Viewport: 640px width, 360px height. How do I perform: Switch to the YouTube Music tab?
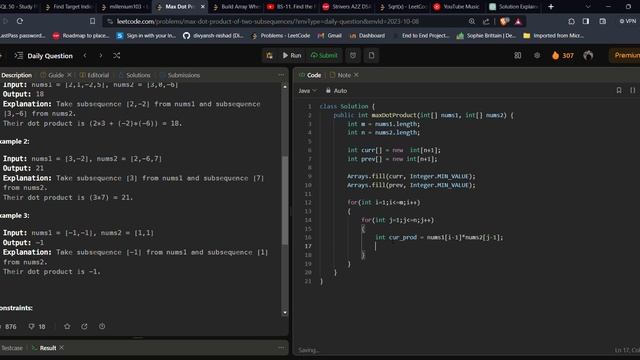pyautogui.click(x=456, y=7)
